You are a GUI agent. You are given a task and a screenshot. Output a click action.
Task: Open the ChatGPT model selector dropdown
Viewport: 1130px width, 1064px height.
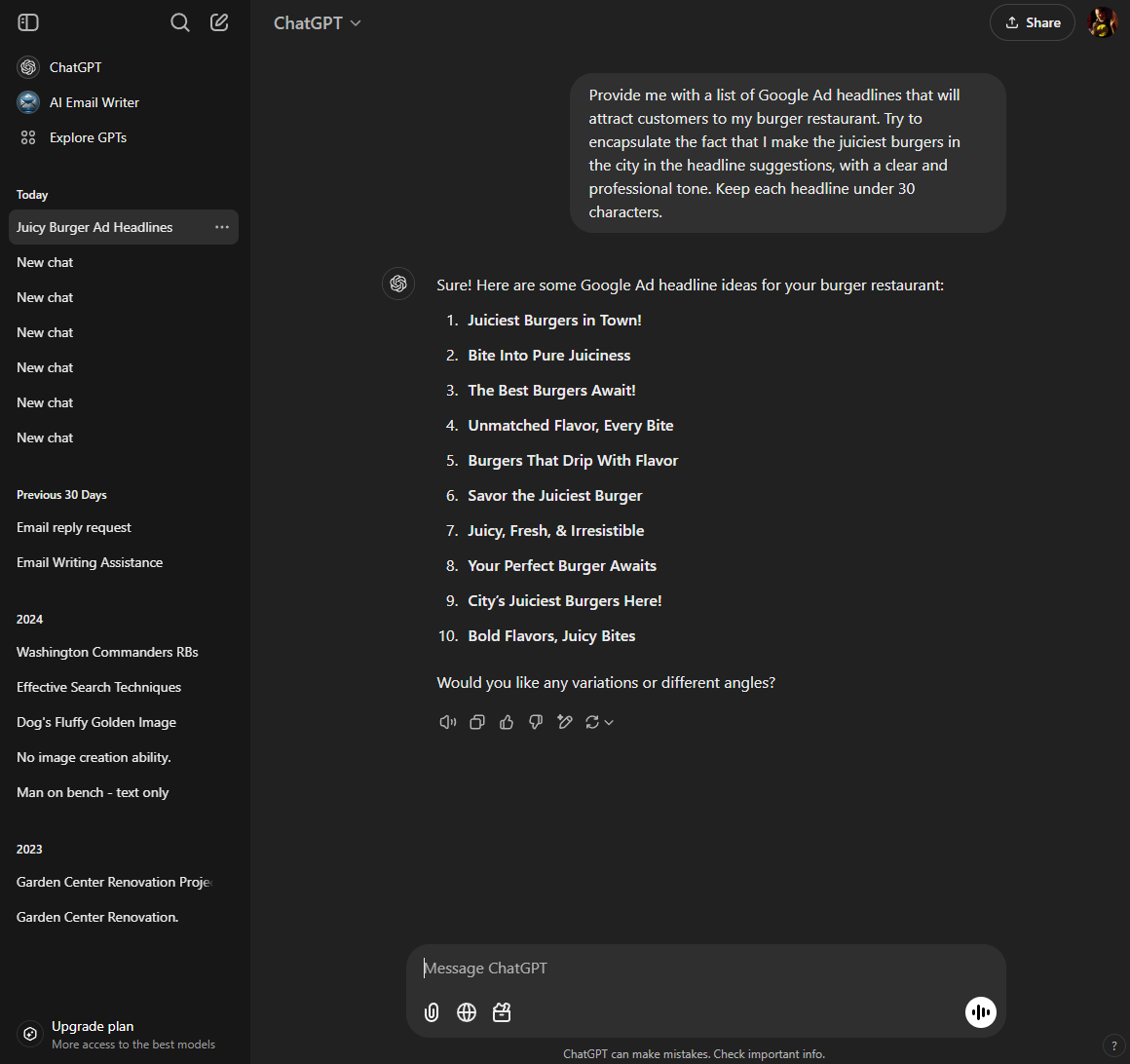317,21
